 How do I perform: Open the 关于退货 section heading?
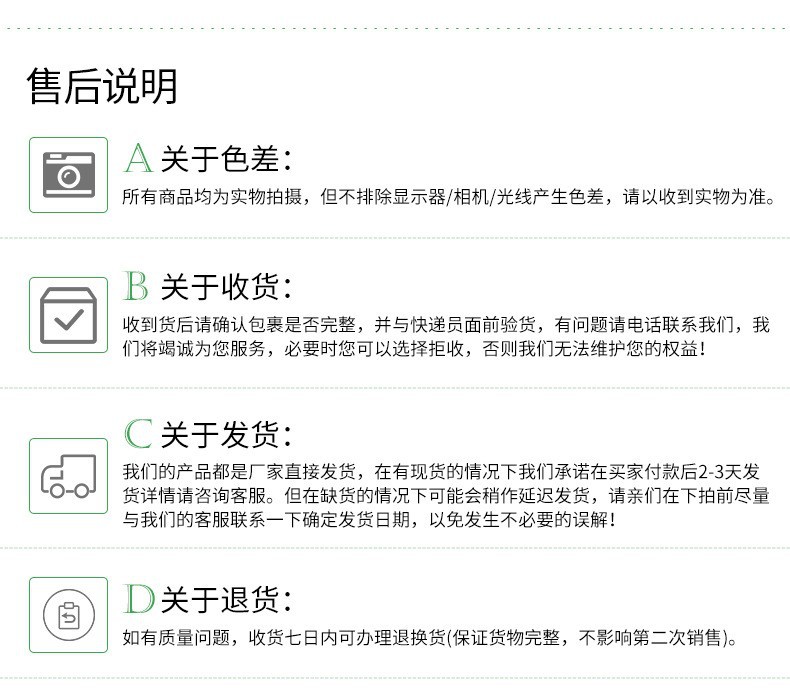226,600
